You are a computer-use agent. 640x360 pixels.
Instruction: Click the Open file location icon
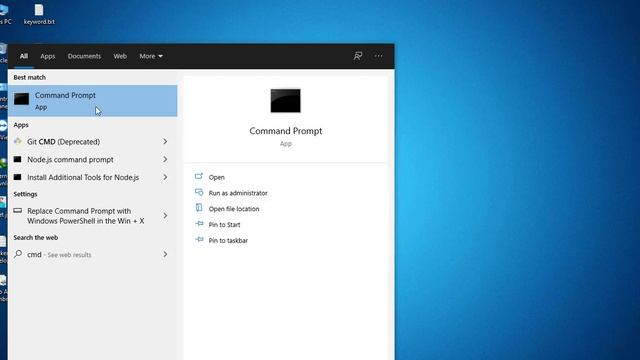click(199, 207)
